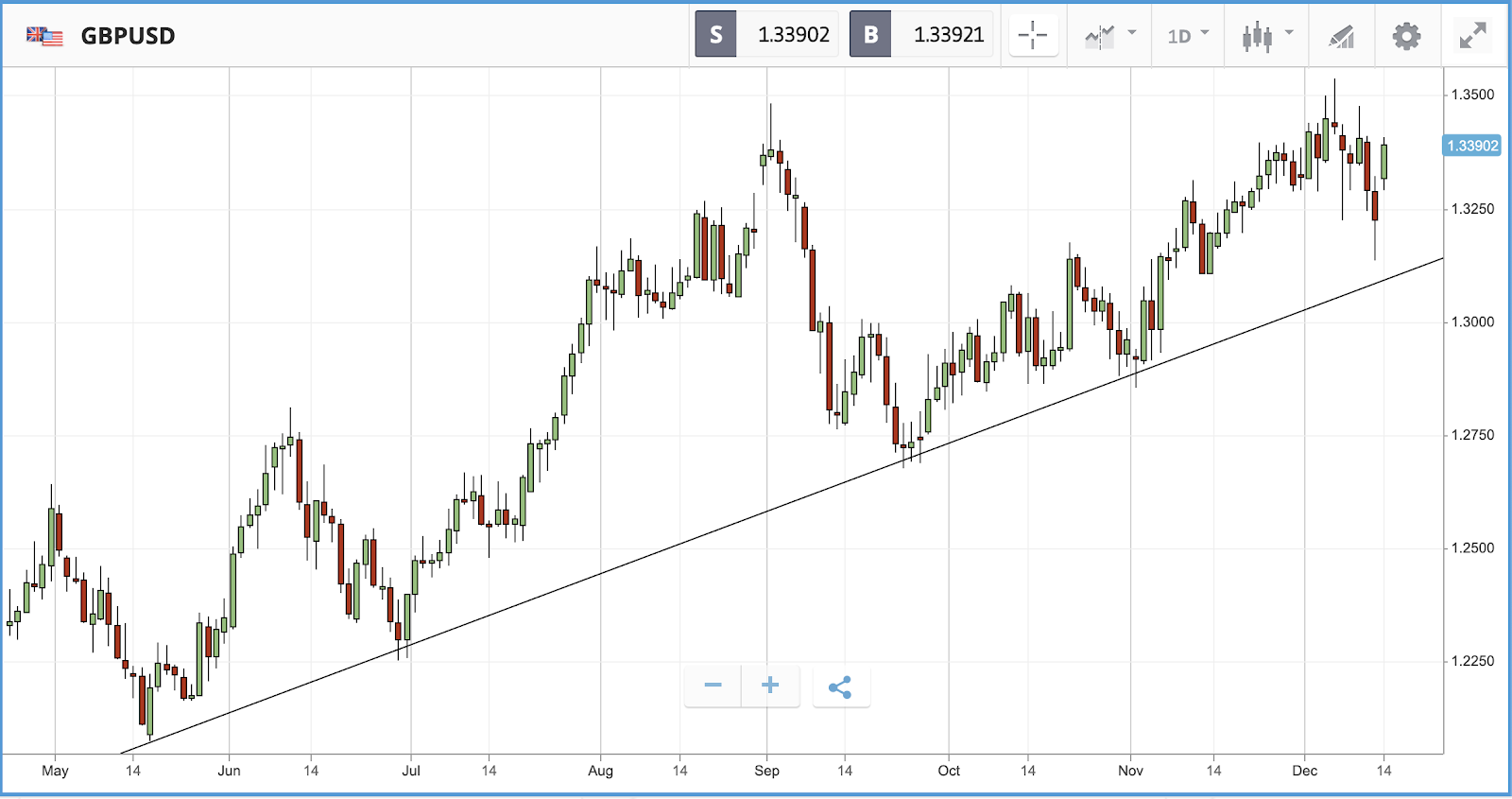The width and height of the screenshot is (1512, 799).
Task: Click the GBPUSD flag icon
Action: coord(44,36)
